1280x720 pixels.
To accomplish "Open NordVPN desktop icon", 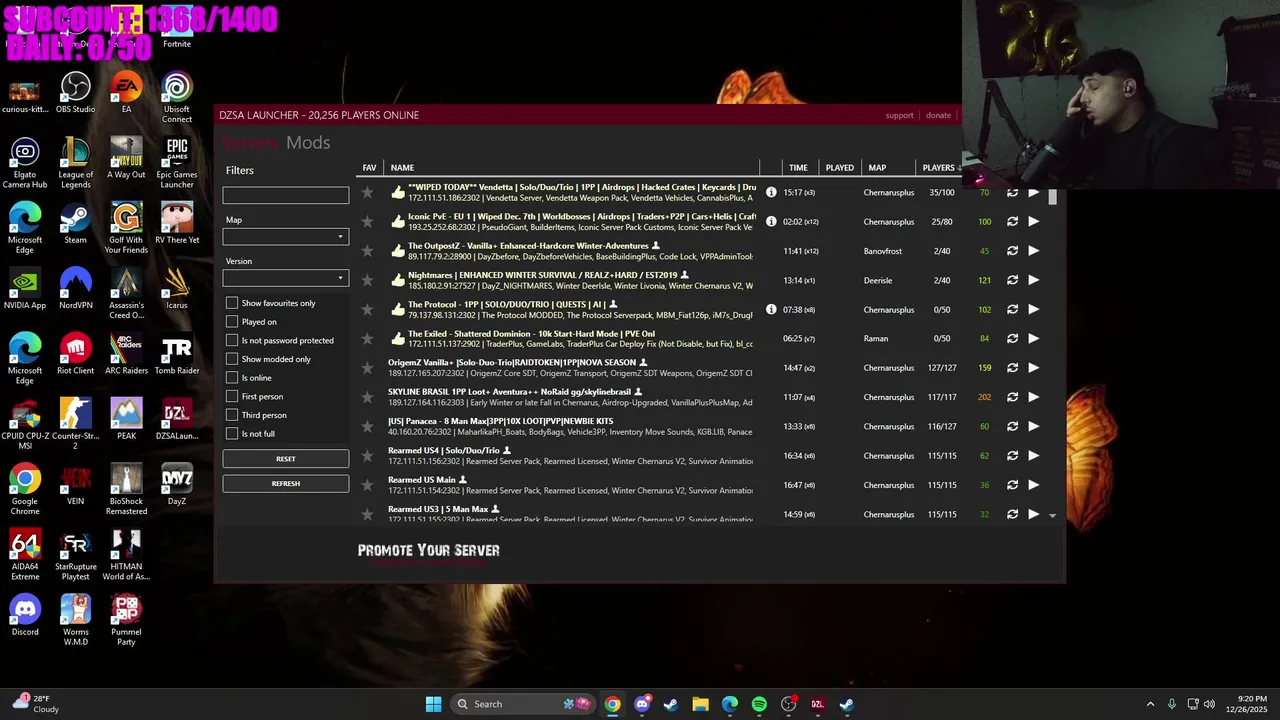I will pos(76,288).
